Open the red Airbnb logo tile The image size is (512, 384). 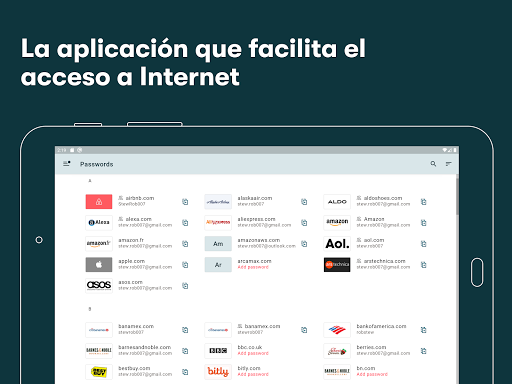point(99,202)
